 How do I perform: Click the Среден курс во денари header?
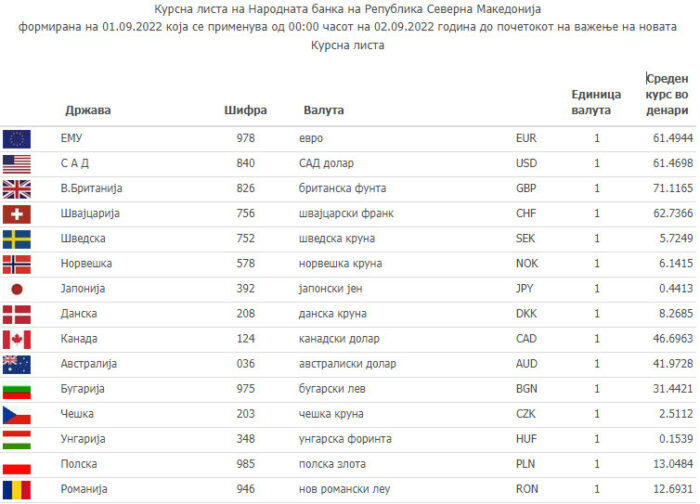667,94
